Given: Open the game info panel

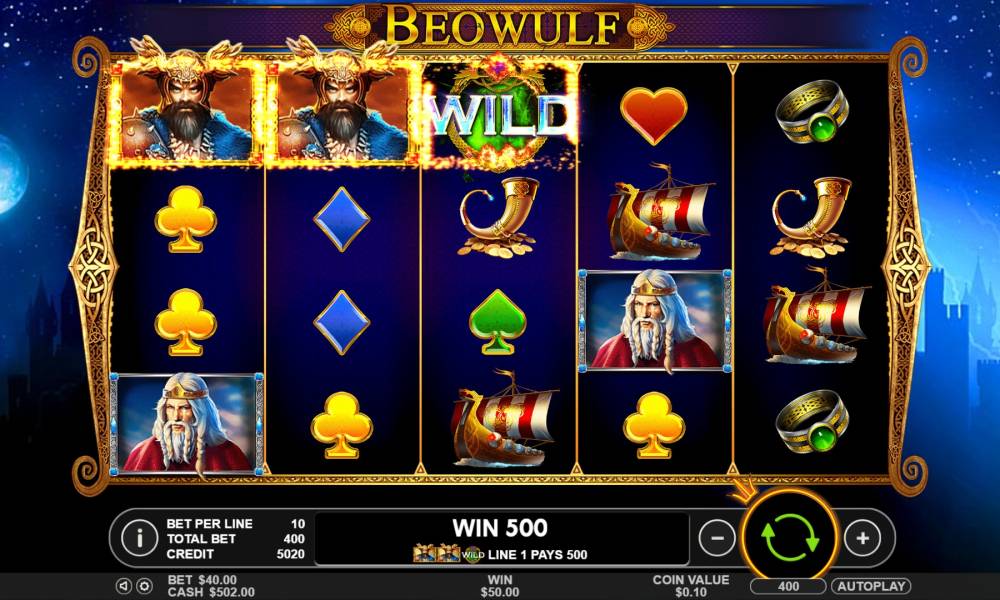Looking at the screenshot, I should point(139,538).
